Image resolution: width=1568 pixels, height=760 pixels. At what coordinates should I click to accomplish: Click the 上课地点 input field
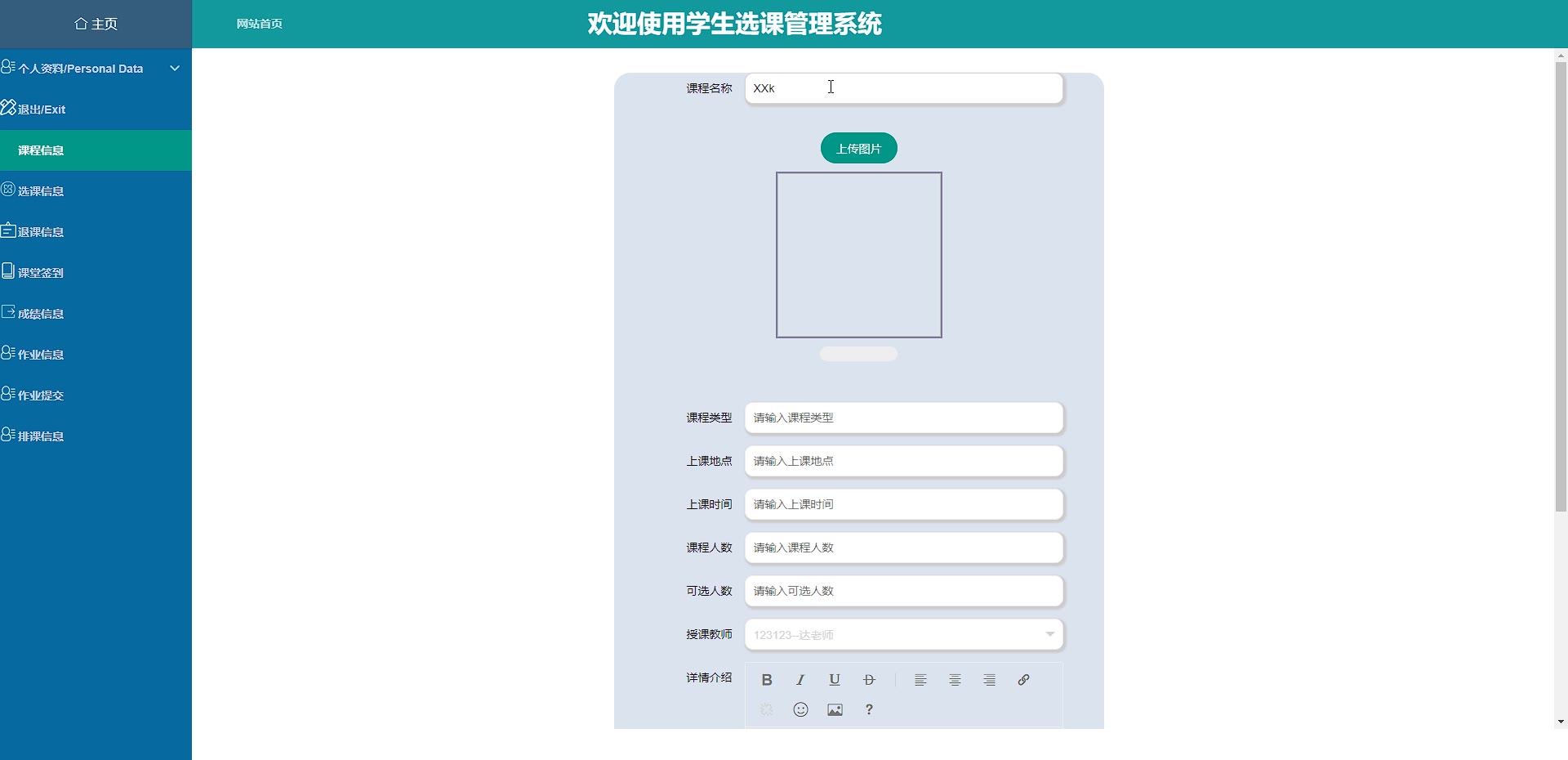904,461
